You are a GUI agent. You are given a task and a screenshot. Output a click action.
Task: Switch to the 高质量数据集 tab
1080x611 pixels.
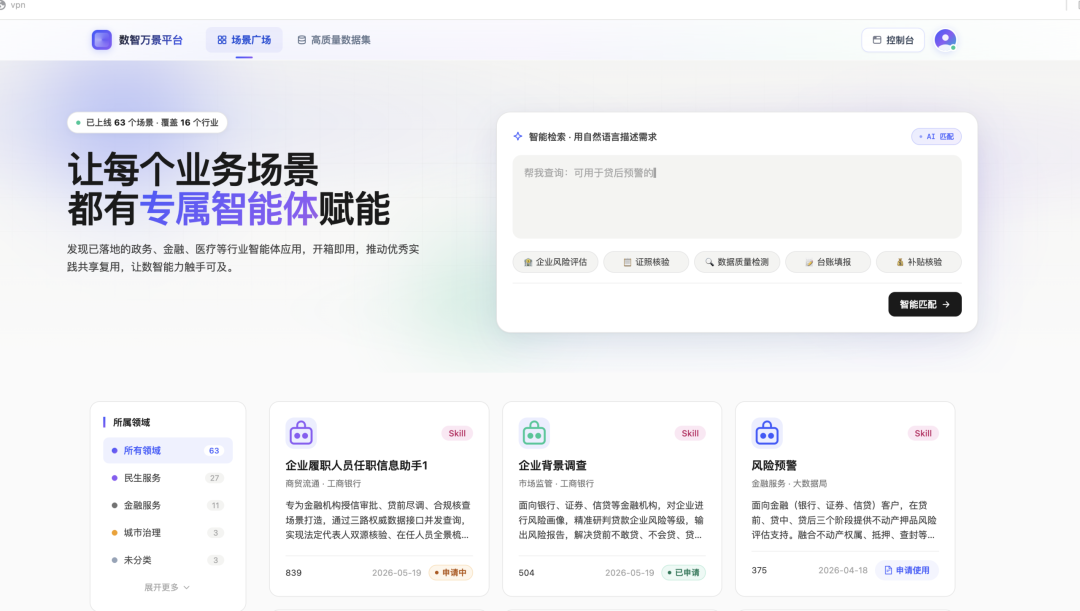334,40
